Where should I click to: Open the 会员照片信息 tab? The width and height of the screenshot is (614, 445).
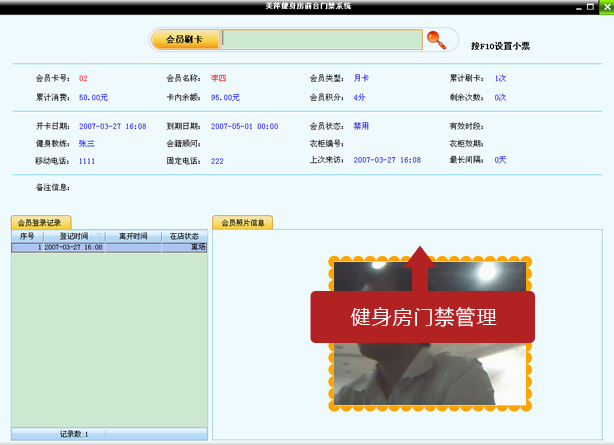tap(242, 223)
